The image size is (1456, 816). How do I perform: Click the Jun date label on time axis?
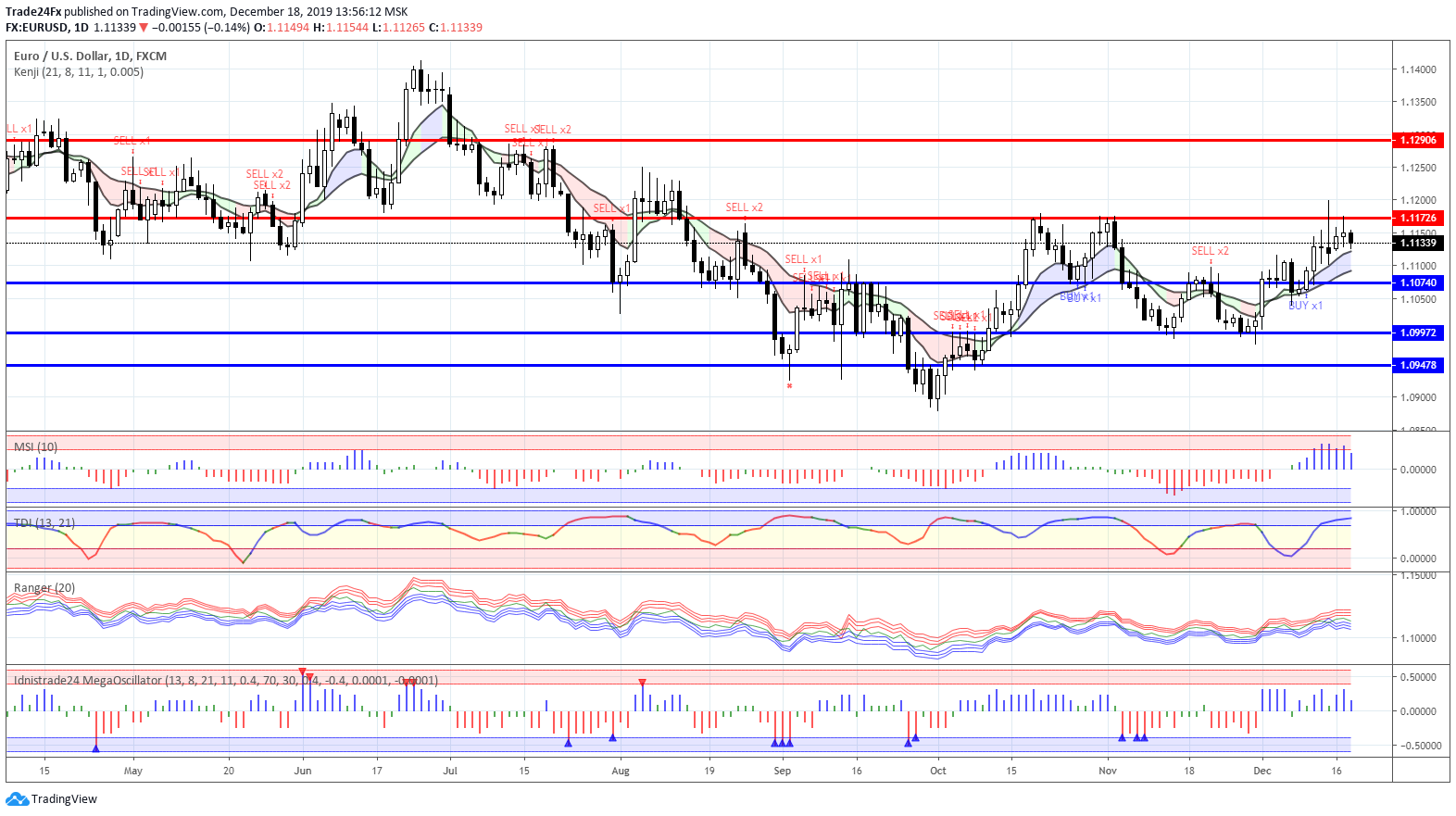[x=303, y=771]
